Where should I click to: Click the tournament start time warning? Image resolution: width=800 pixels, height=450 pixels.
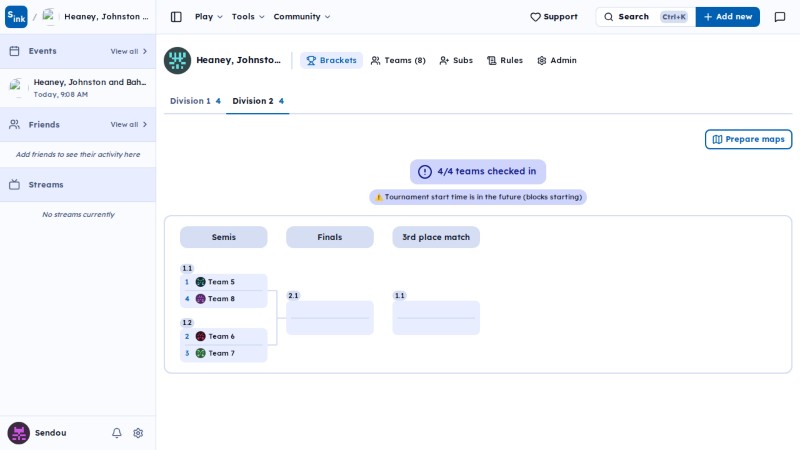tap(478, 197)
